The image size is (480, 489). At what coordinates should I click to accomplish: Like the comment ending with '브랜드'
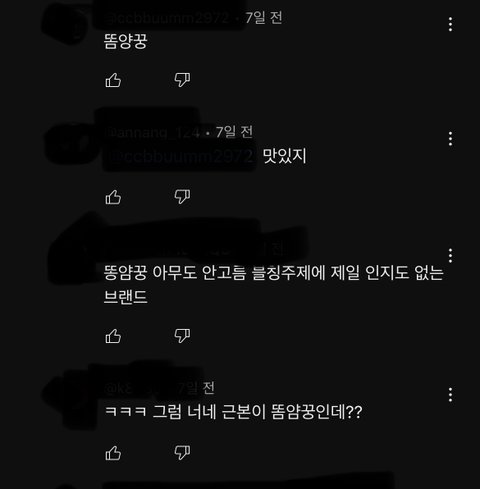tap(113, 336)
